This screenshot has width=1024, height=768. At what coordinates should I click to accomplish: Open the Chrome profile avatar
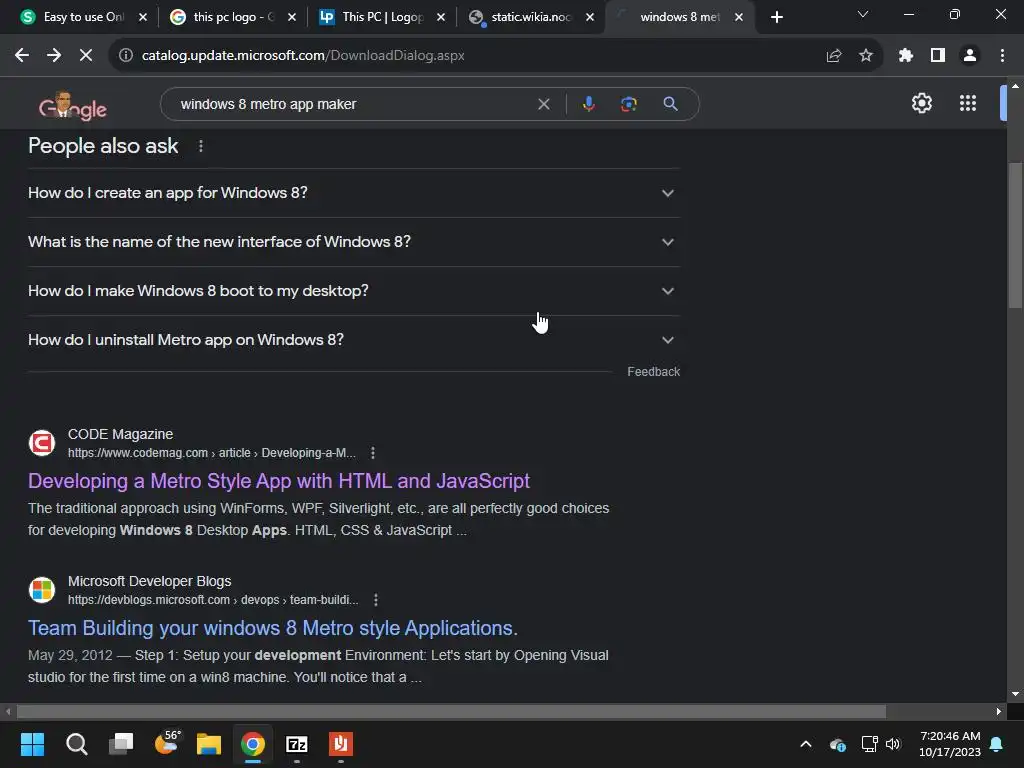coord(969,56)
